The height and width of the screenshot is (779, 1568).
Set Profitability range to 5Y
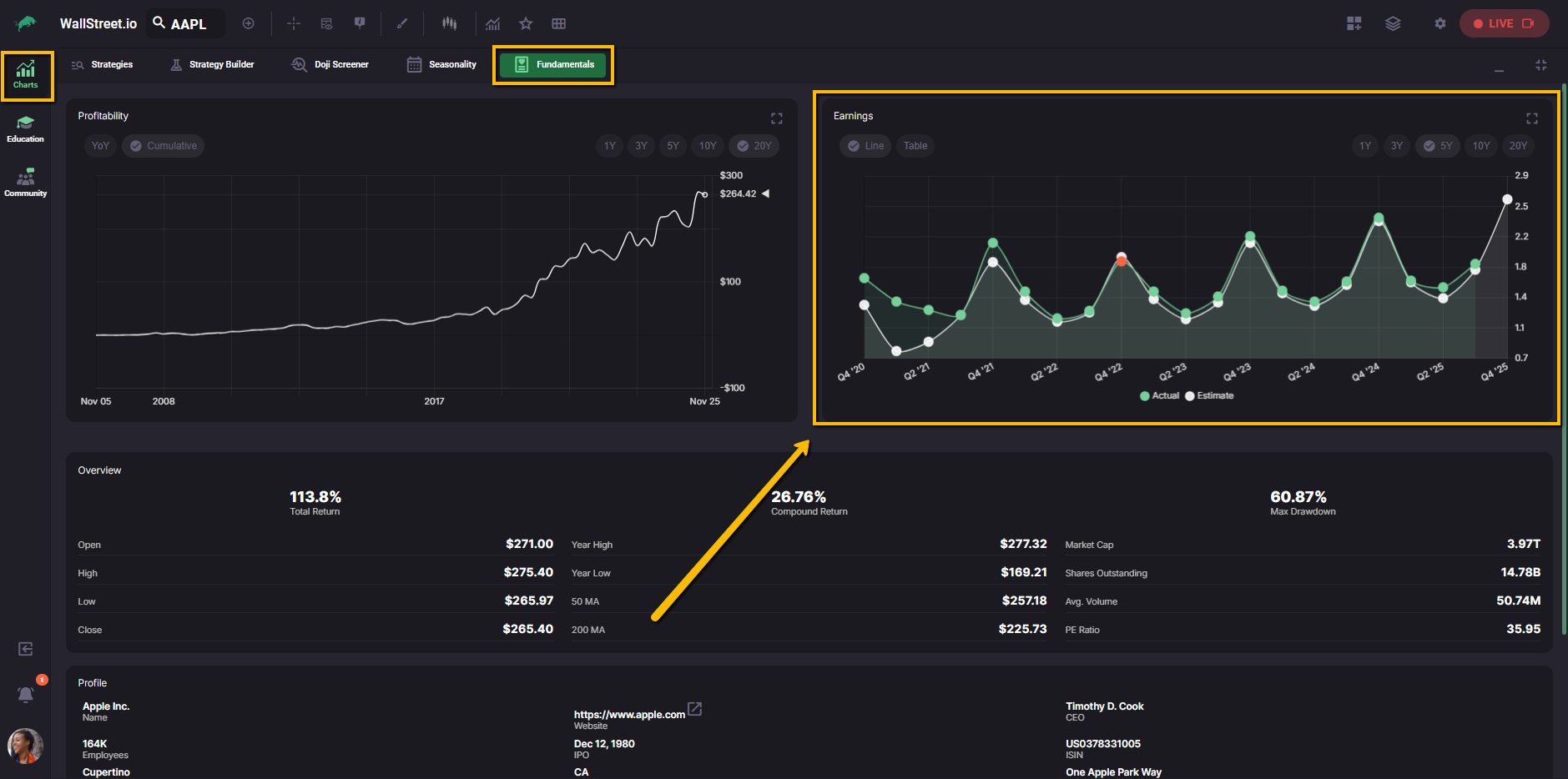(x=673, y=146)
